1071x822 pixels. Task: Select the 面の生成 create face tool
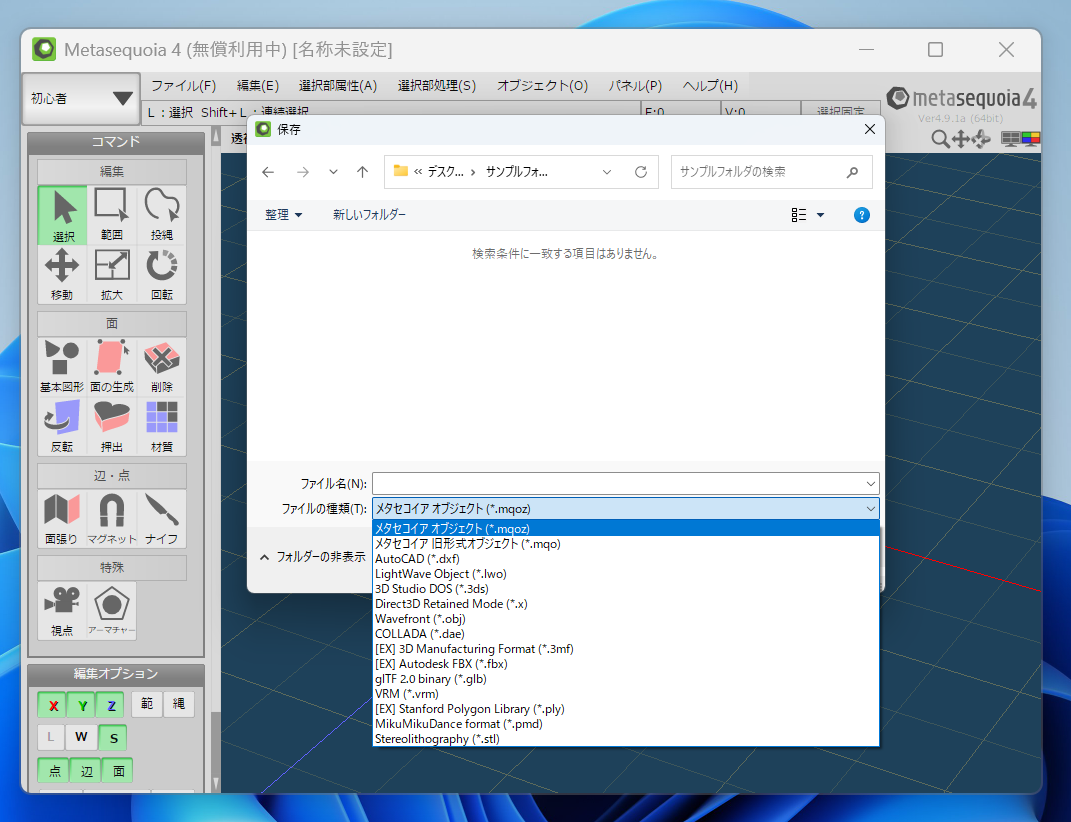pyautogui.click(x=111, y=366)
